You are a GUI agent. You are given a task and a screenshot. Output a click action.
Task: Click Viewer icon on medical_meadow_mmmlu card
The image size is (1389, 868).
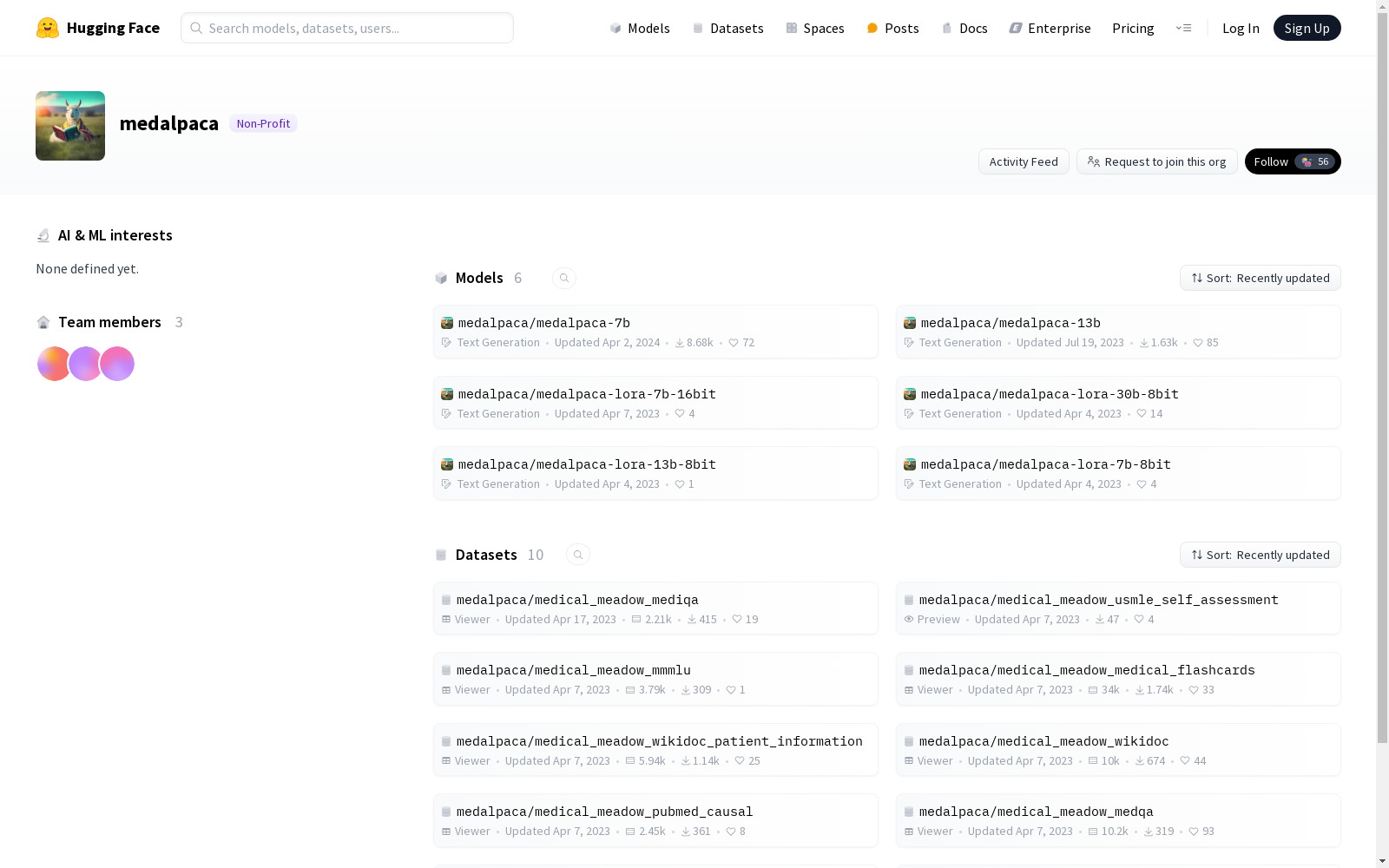446,690
